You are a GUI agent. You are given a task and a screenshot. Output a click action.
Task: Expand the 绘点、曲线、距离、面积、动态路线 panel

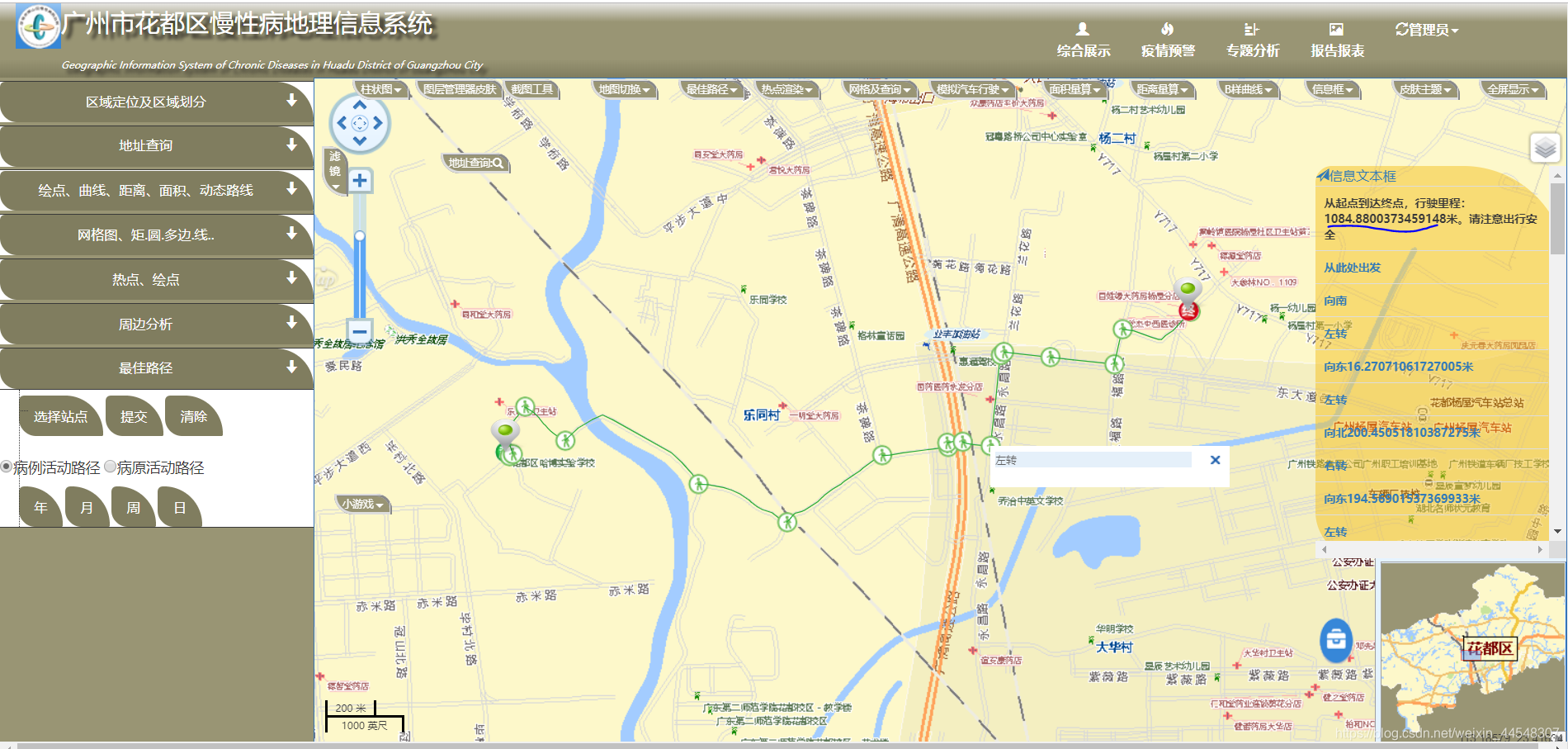(156, 190)
